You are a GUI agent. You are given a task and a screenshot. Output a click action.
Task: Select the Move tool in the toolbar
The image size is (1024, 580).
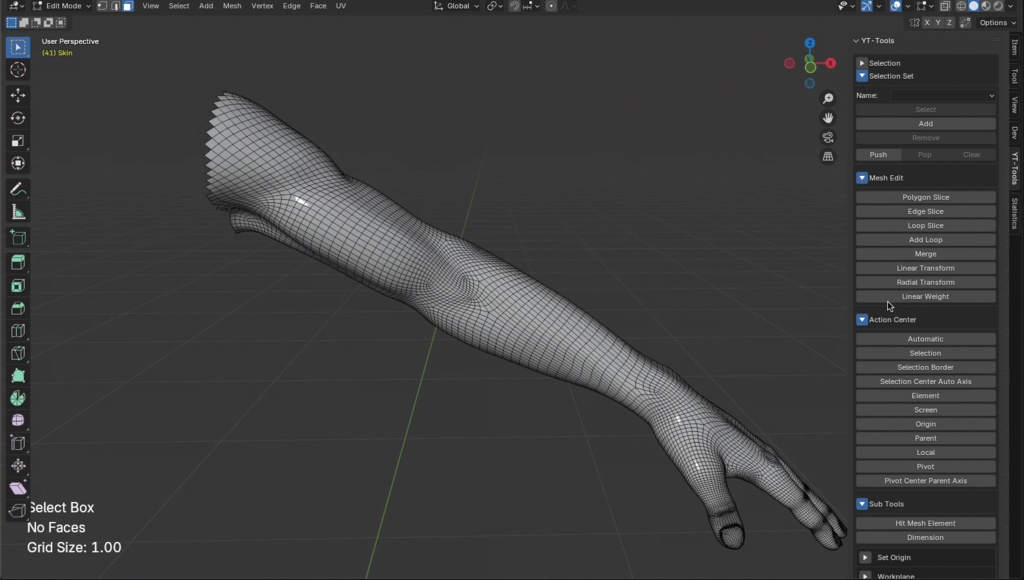click(x=17, y=93)
